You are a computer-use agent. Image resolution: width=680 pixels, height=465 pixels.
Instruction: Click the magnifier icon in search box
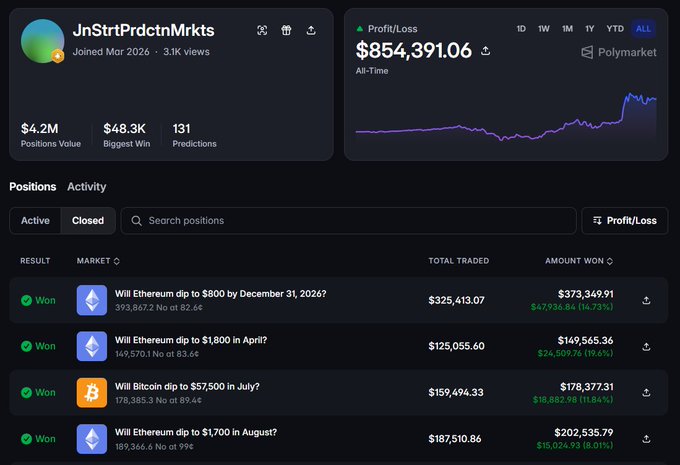click(136, 221)
